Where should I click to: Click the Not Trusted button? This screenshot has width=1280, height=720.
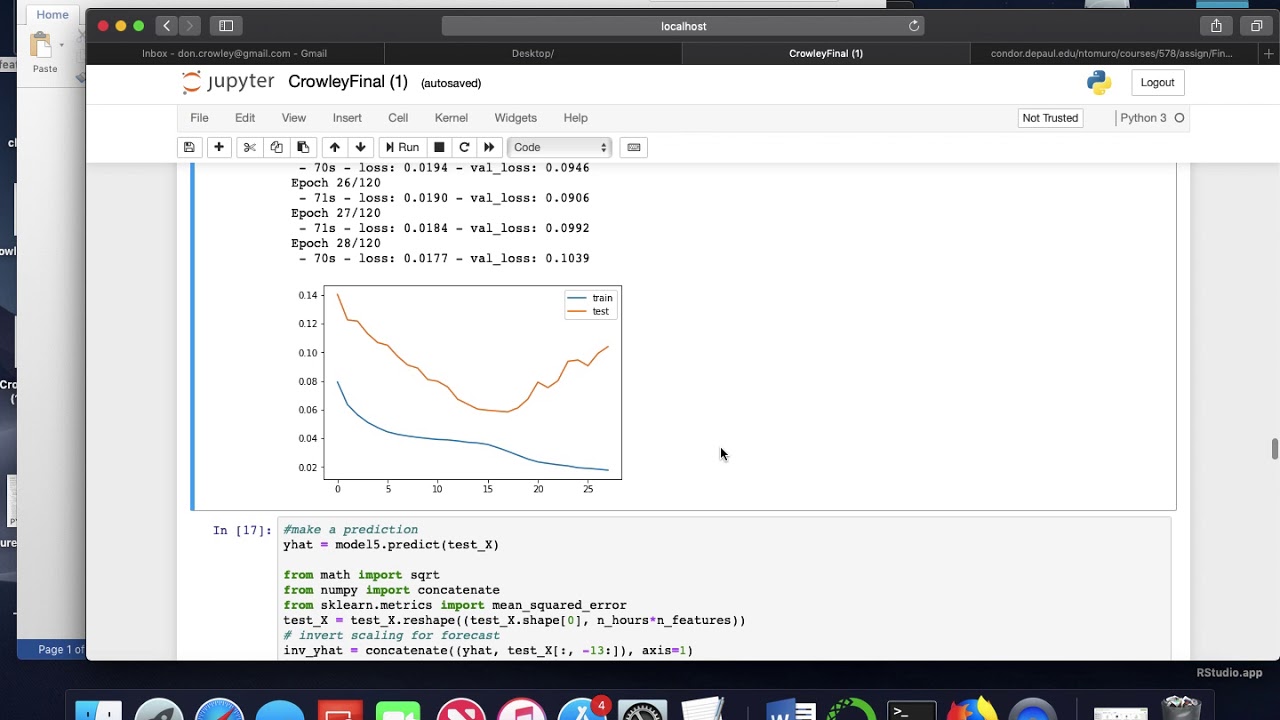[x=1050, y=118]
